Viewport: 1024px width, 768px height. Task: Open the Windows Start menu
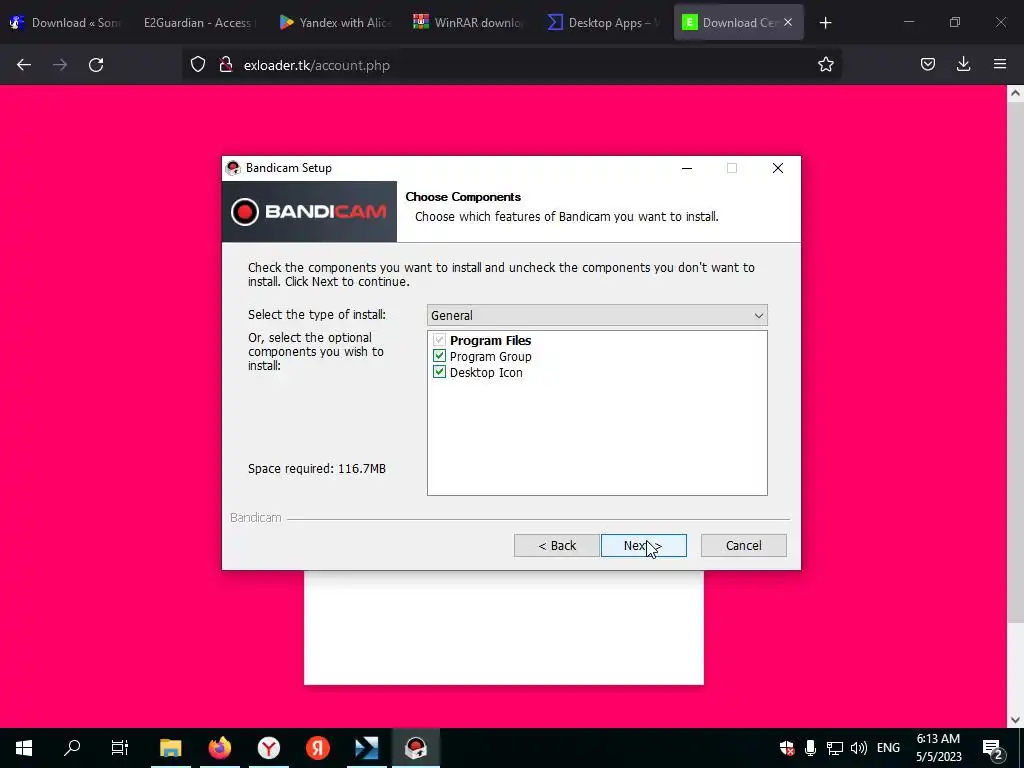point(24,747)
